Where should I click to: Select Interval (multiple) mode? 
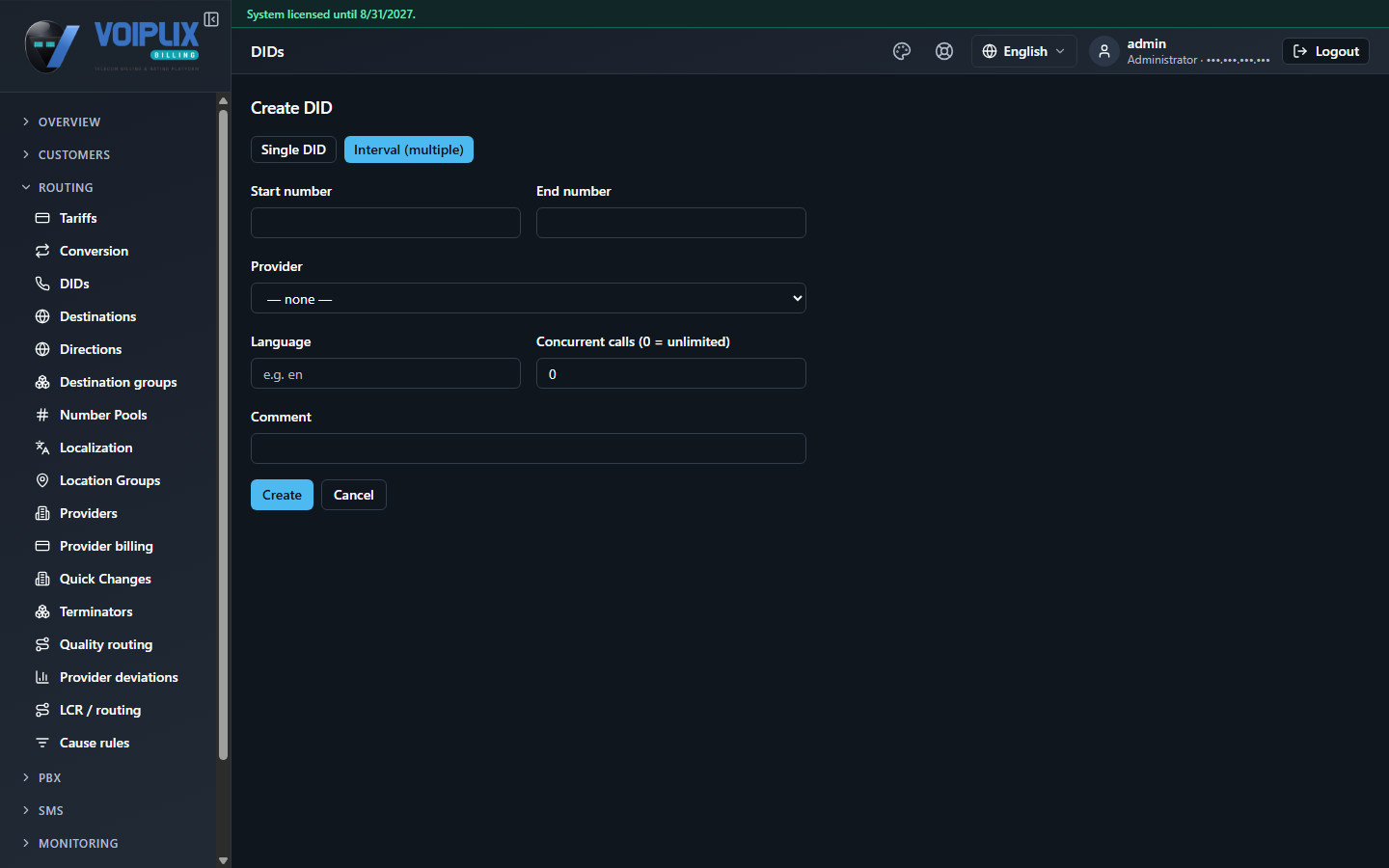[x=409, y=149]
